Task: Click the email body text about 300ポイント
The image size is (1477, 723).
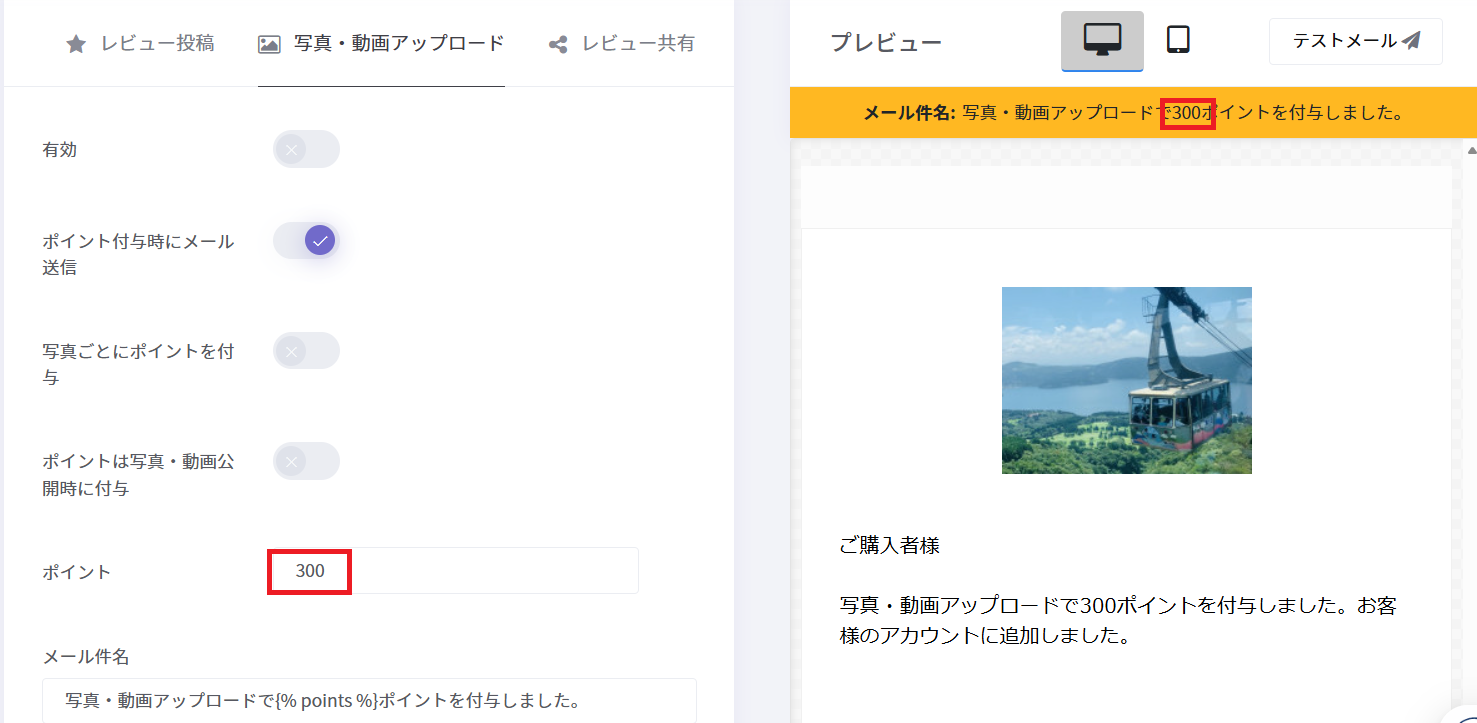Action: click(1118, 620)
